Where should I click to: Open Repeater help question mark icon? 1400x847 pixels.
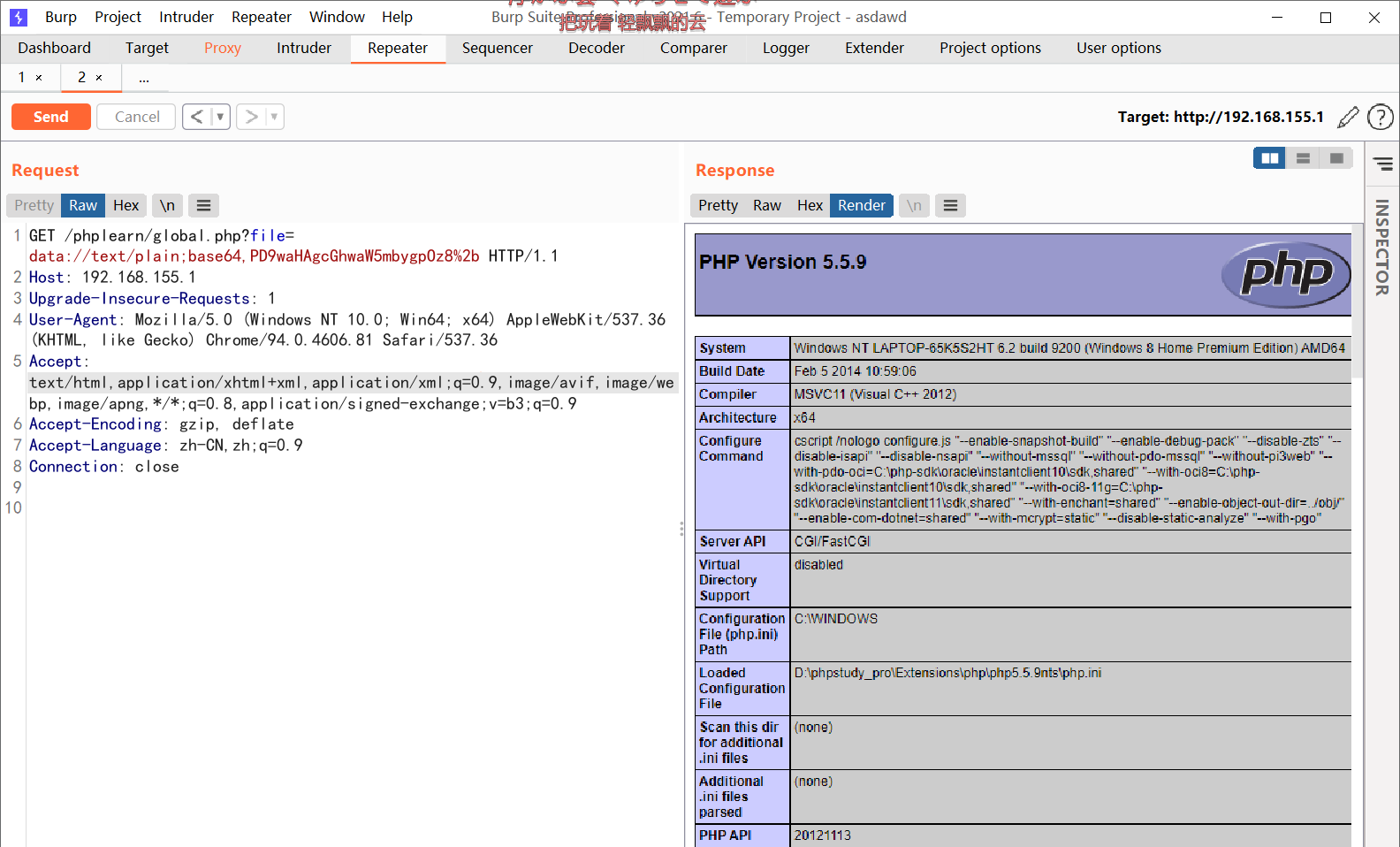1380,117
